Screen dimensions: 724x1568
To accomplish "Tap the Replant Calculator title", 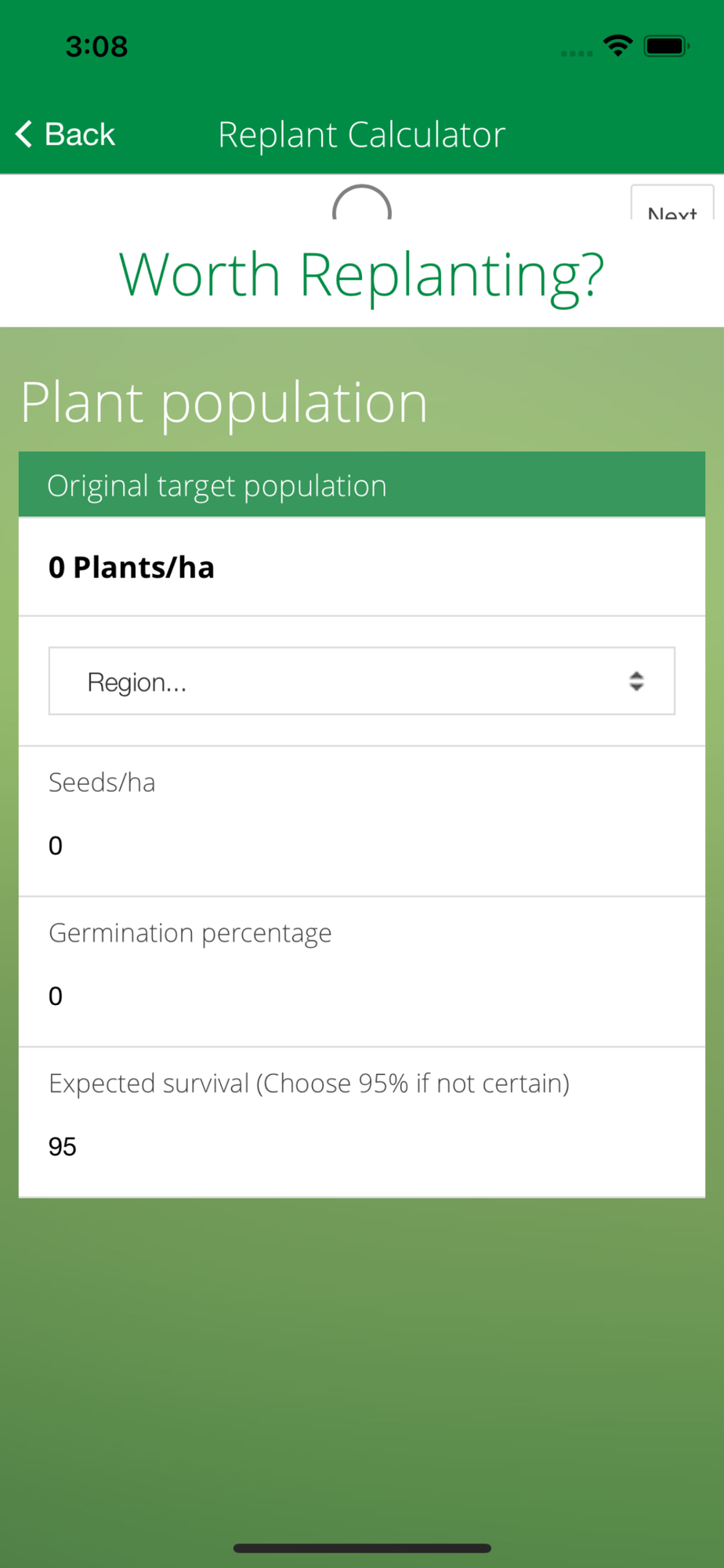I will pos(361,135).
